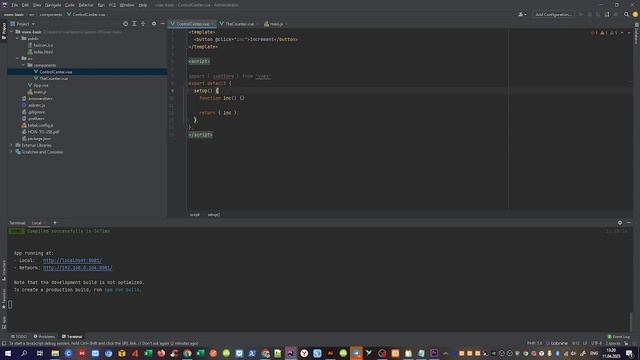This screenshot has width=640, height=360.
Task: Open the Edit menu
Action: 25,5
